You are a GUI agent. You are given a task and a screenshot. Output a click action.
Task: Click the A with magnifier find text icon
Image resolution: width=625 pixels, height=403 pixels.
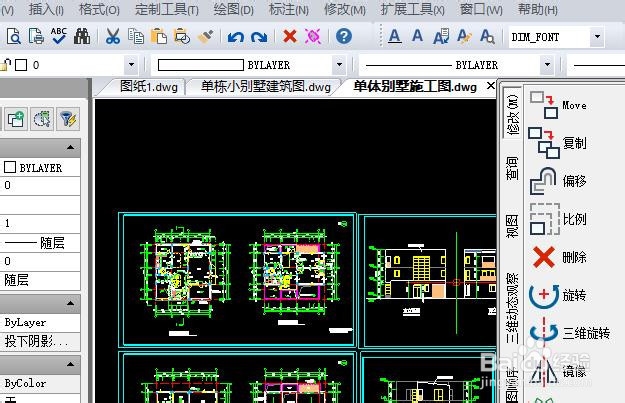pyautogui.click(x=487, y=37)
